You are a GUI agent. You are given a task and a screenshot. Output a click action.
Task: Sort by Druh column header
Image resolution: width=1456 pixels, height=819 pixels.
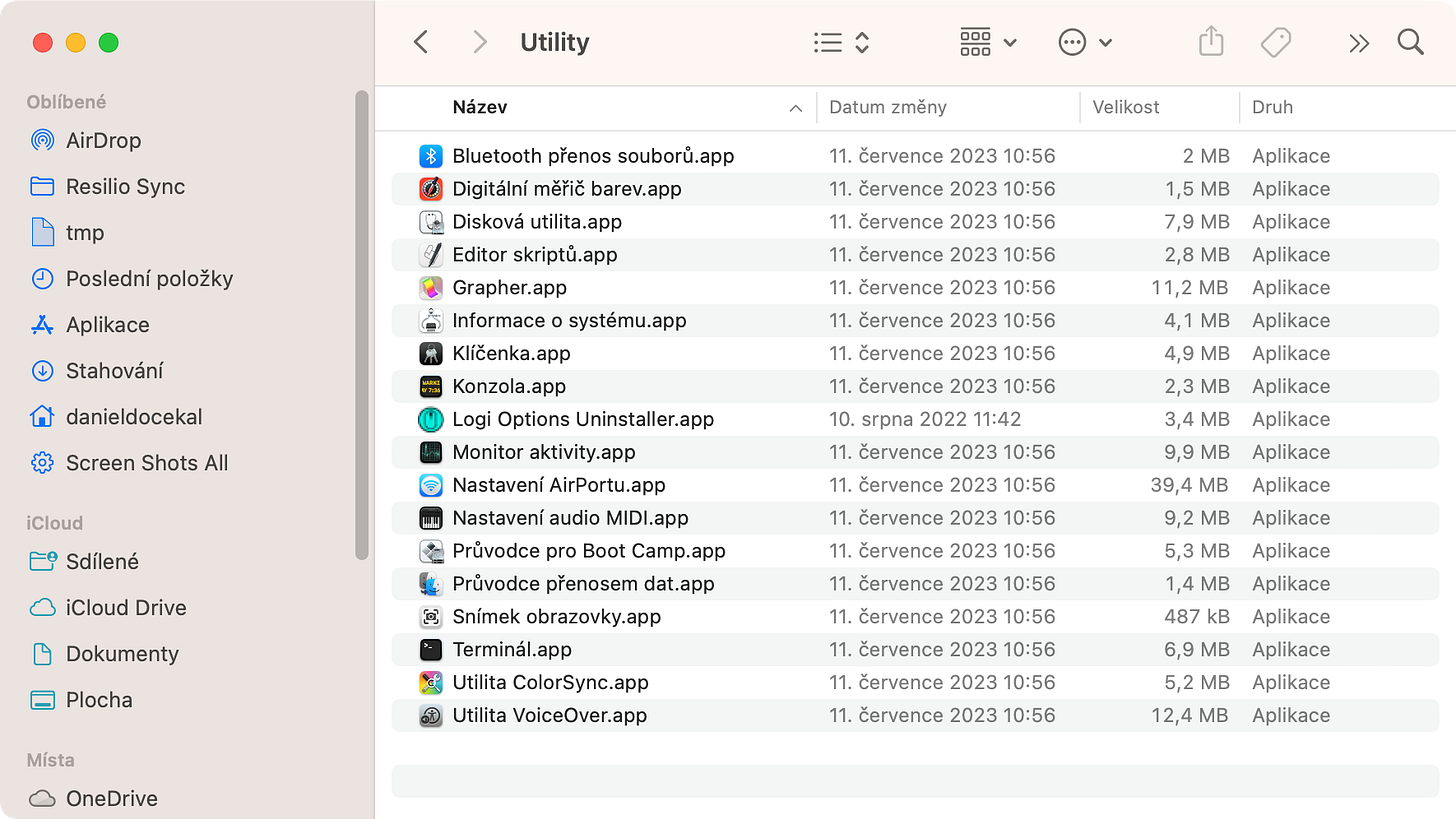pyautogui.click(x=1272, y=107)
